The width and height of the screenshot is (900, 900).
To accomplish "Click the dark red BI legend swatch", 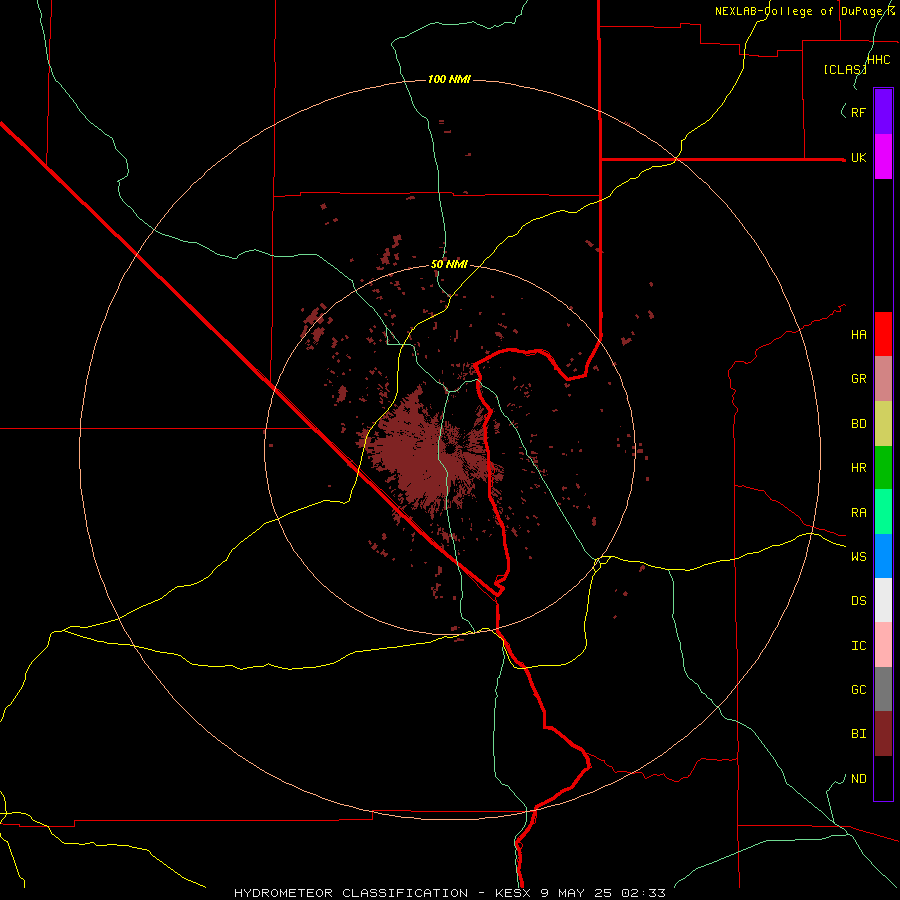I will point(883,734).
